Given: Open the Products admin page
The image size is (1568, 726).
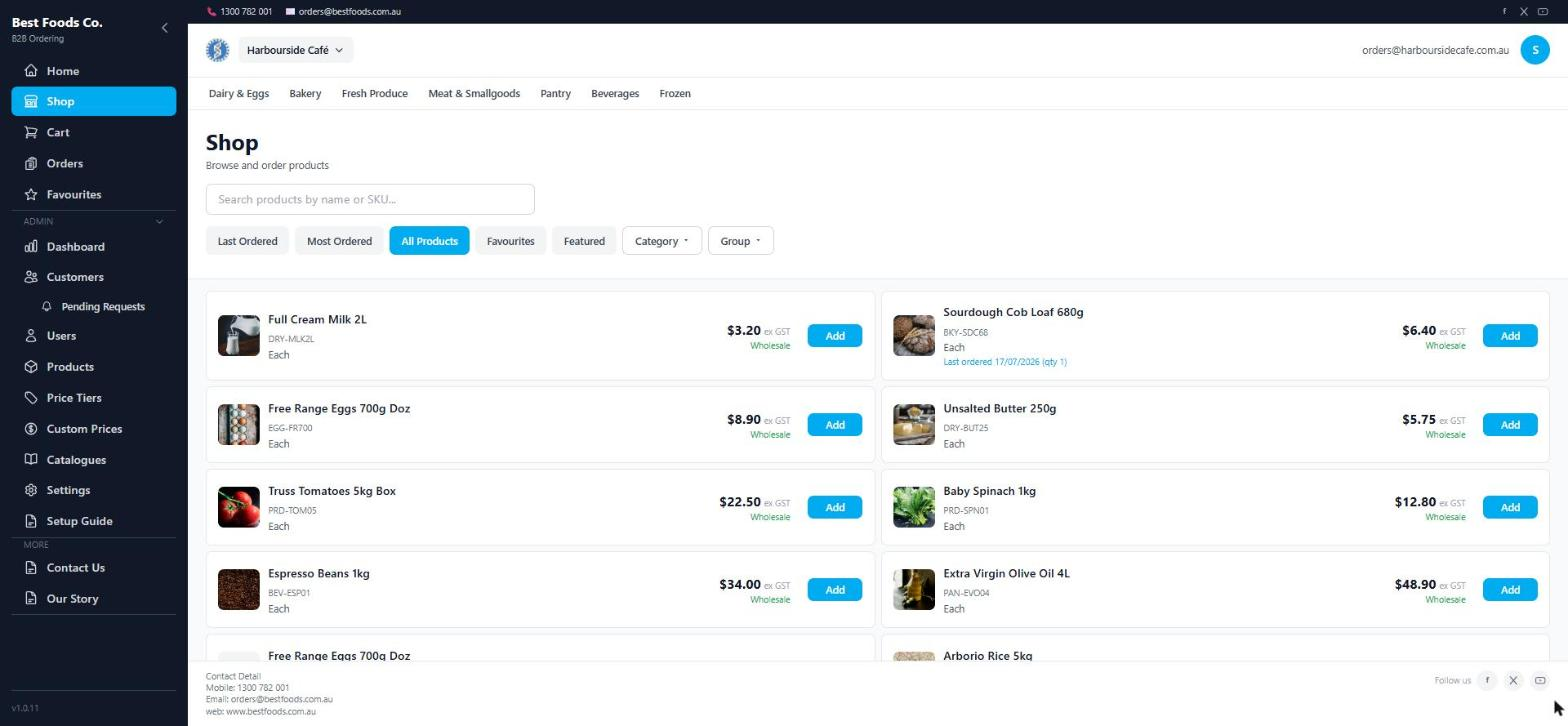Looking at the screenshot, I should click(x=94, y=367).
